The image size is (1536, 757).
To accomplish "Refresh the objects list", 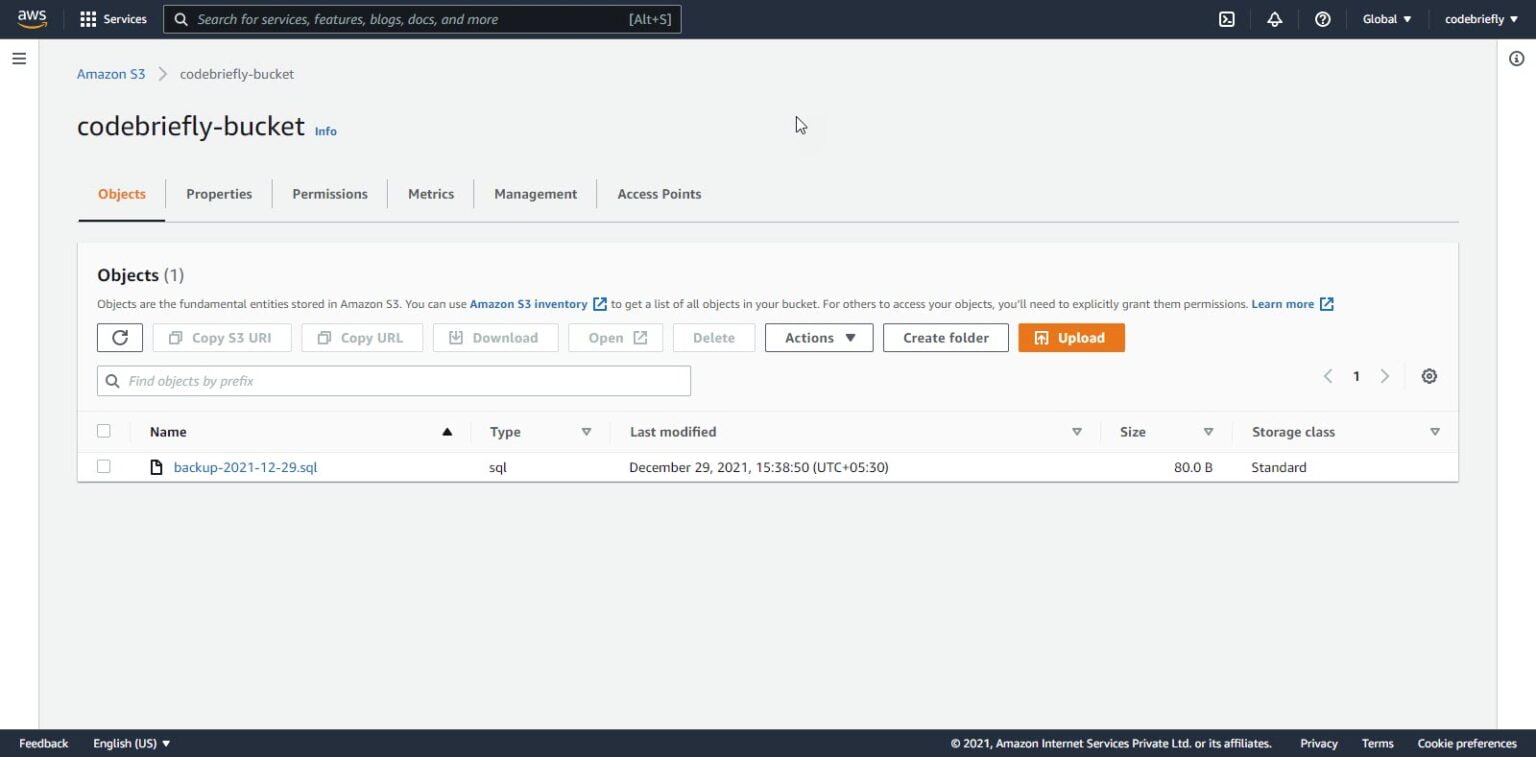I will (119, 337).
